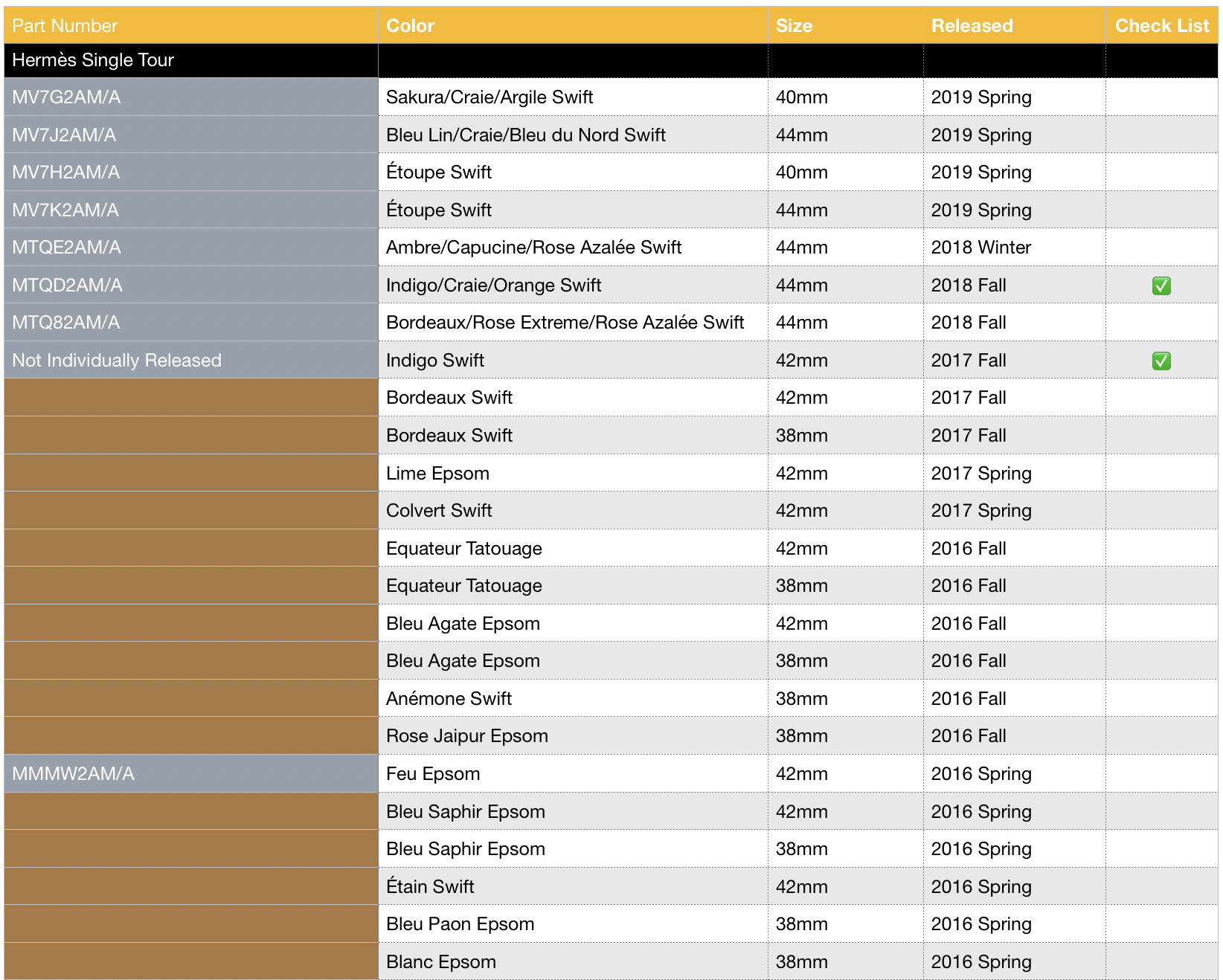This screenshot has height=980, width=1223.
Task: Toggle the checkmark in the Not Individually Released row
Action: click(x=1161, y=361)
